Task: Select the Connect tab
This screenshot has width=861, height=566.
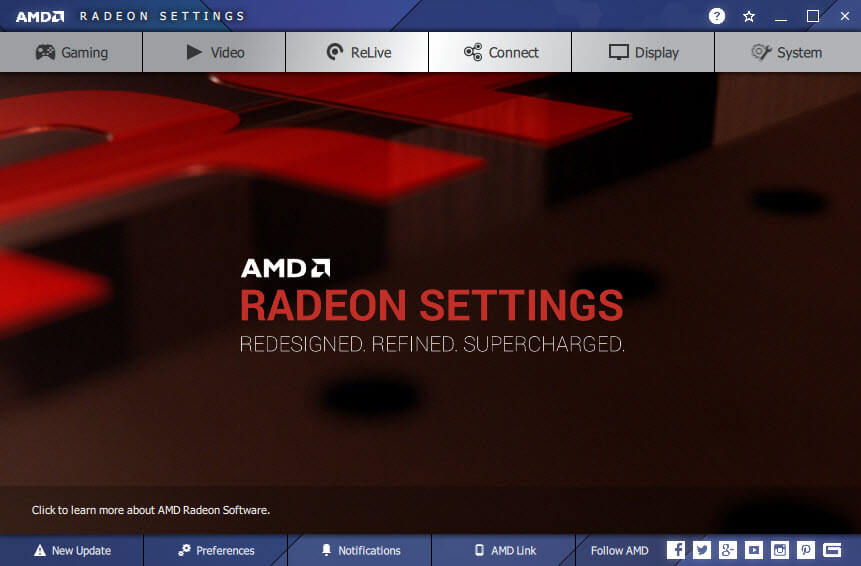Action: coord(500,52)
